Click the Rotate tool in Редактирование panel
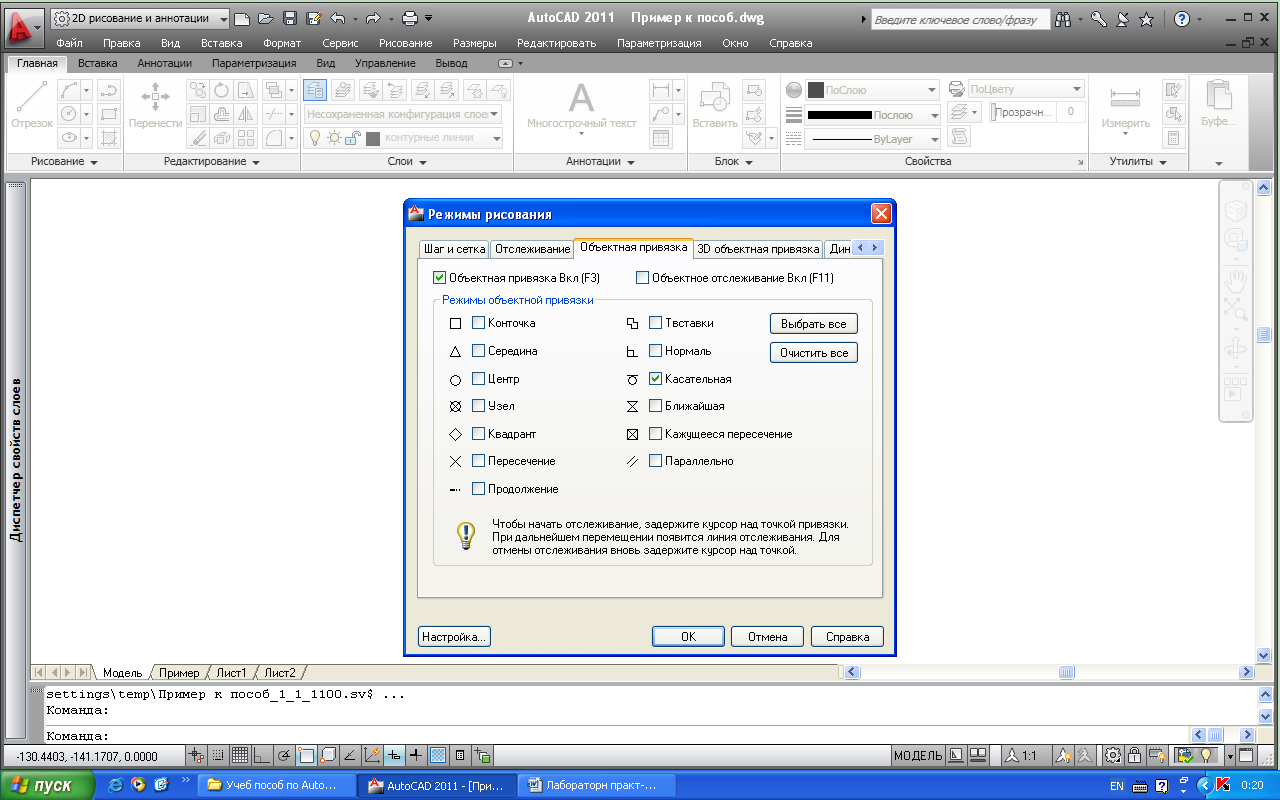The height and width of the screenshot is (800, 1280). pyautogui.click(x=222, y=90)
